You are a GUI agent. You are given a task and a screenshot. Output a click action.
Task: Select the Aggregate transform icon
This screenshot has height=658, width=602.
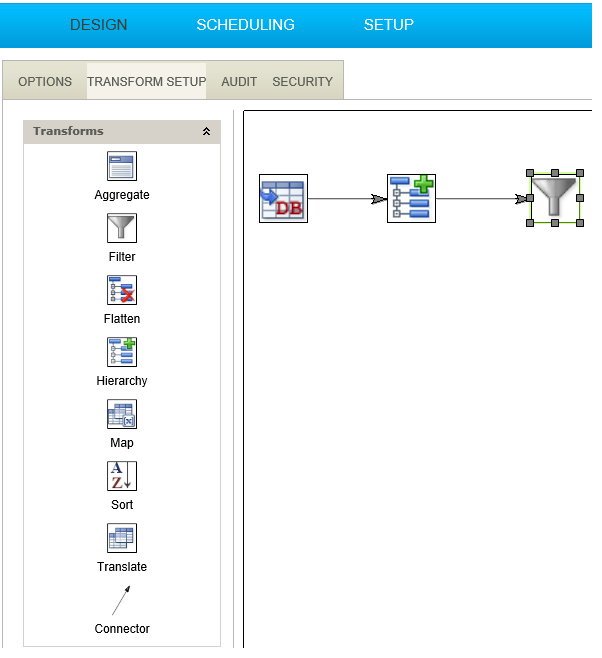[x=122, y=166]
